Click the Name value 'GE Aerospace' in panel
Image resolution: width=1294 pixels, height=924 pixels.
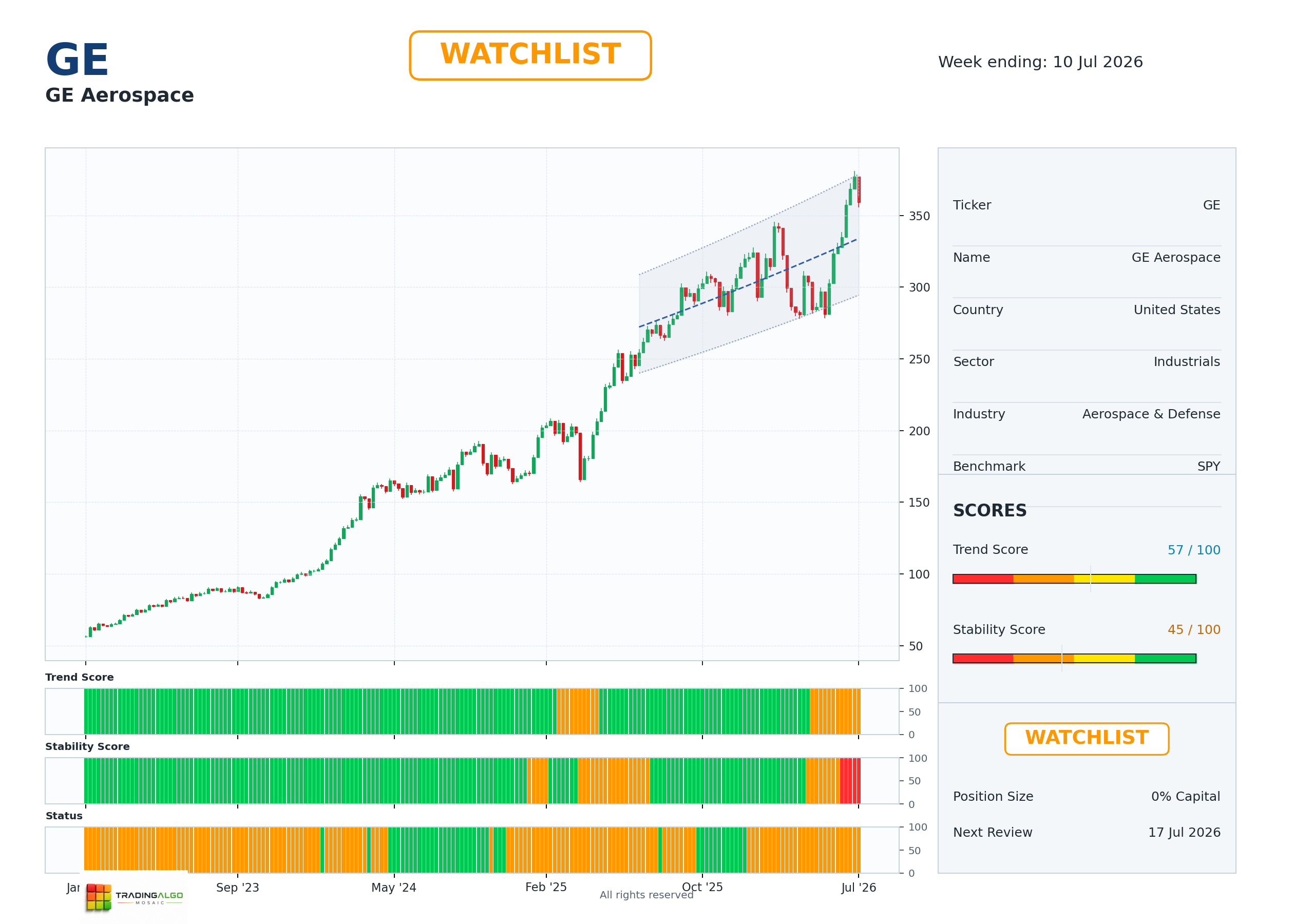click(x=1175, y=257)
